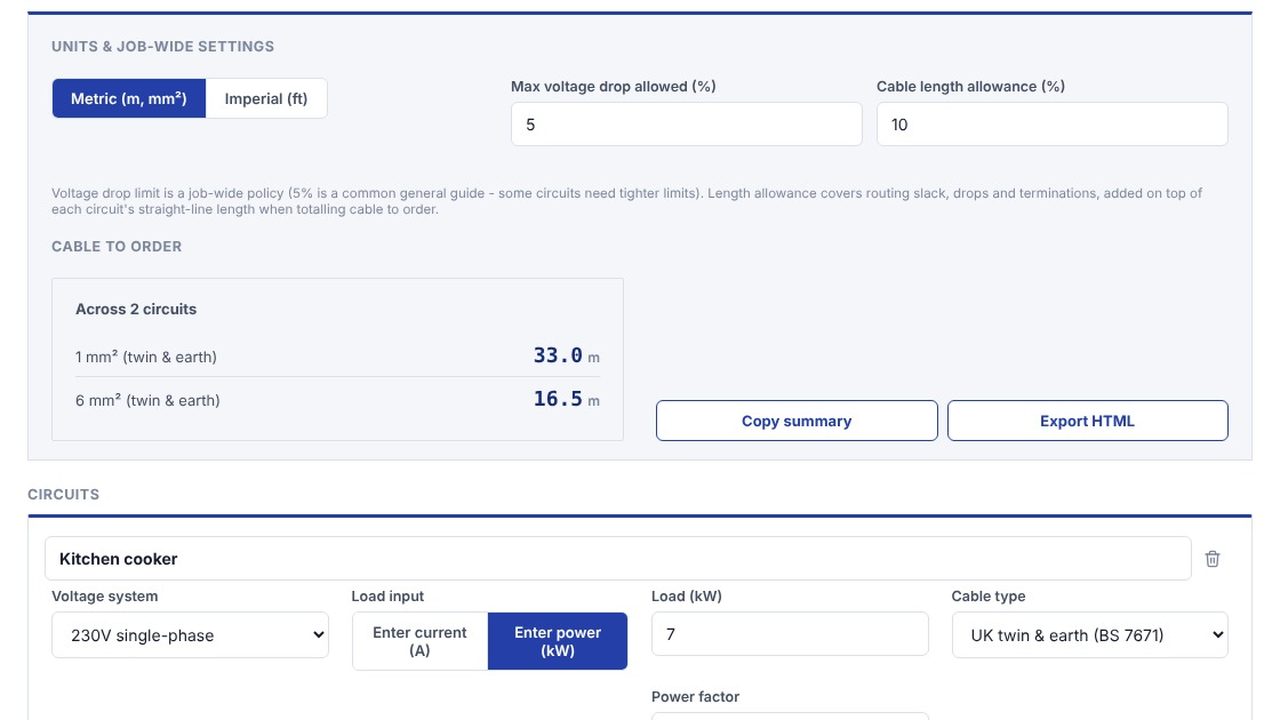Click the 6 mm² (twin & earth) row label

coord(148,400)
